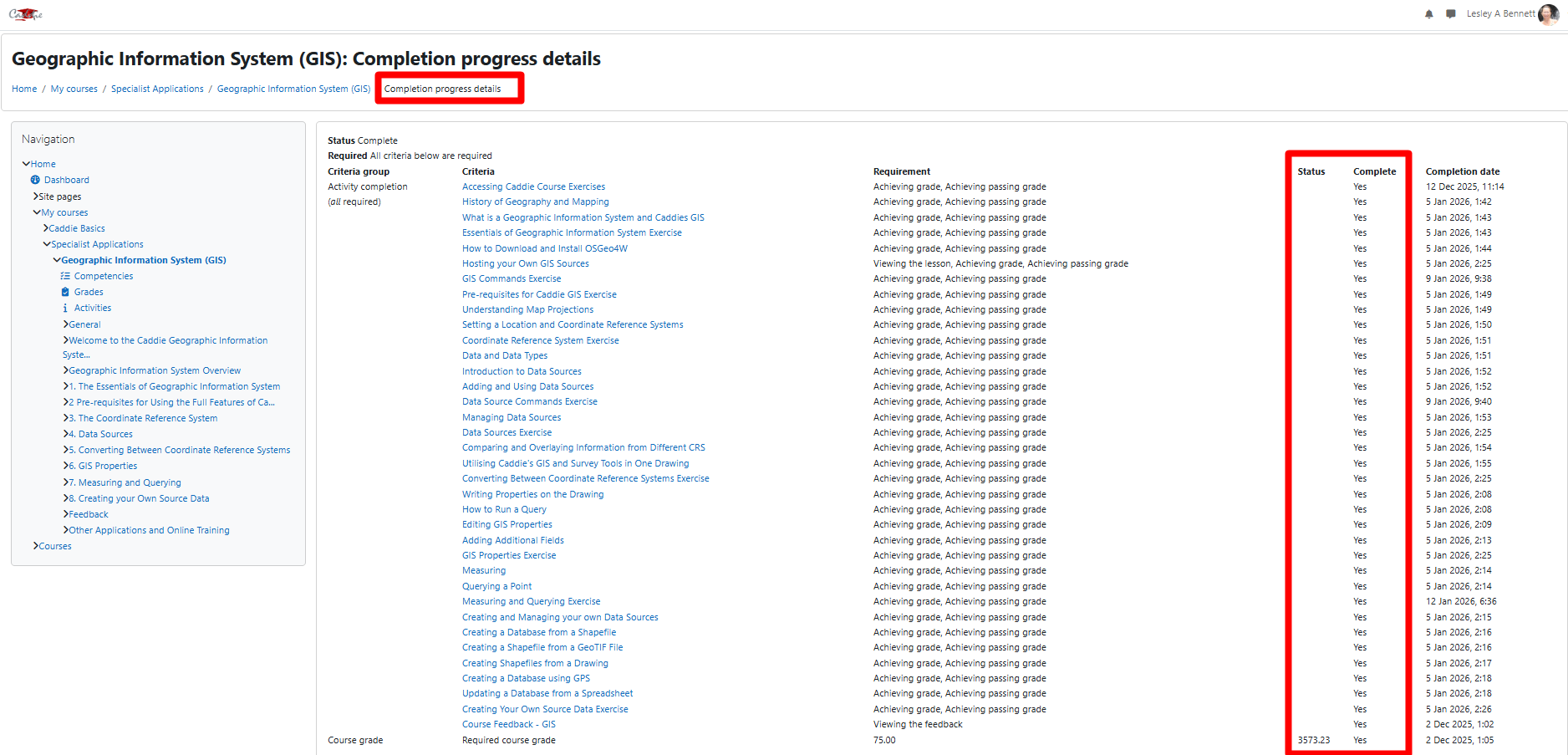Open the Understanding Map Projections activity

[x=527, y=309]
